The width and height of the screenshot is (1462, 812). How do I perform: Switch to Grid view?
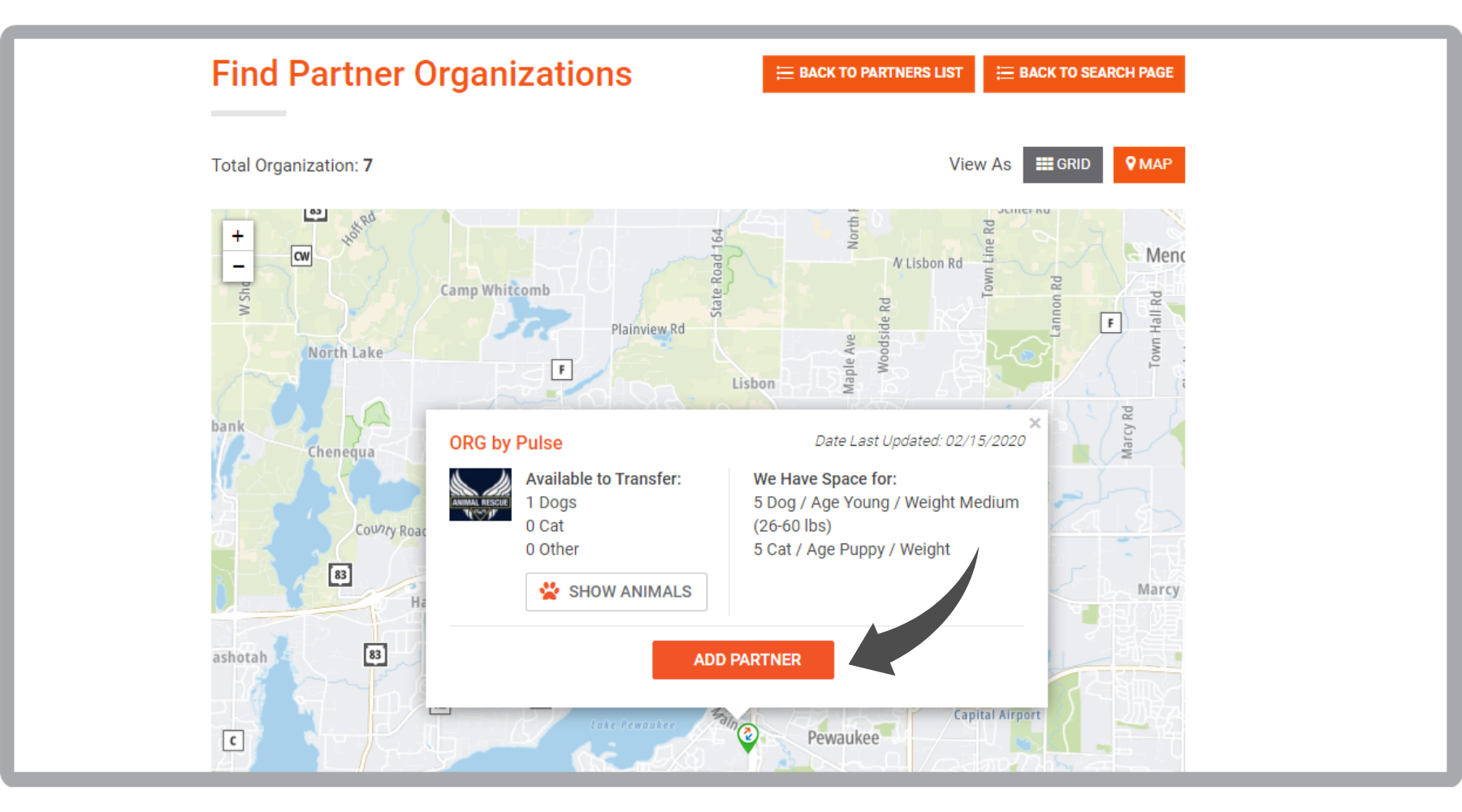pyautogui.click(x=1062, y=165)
